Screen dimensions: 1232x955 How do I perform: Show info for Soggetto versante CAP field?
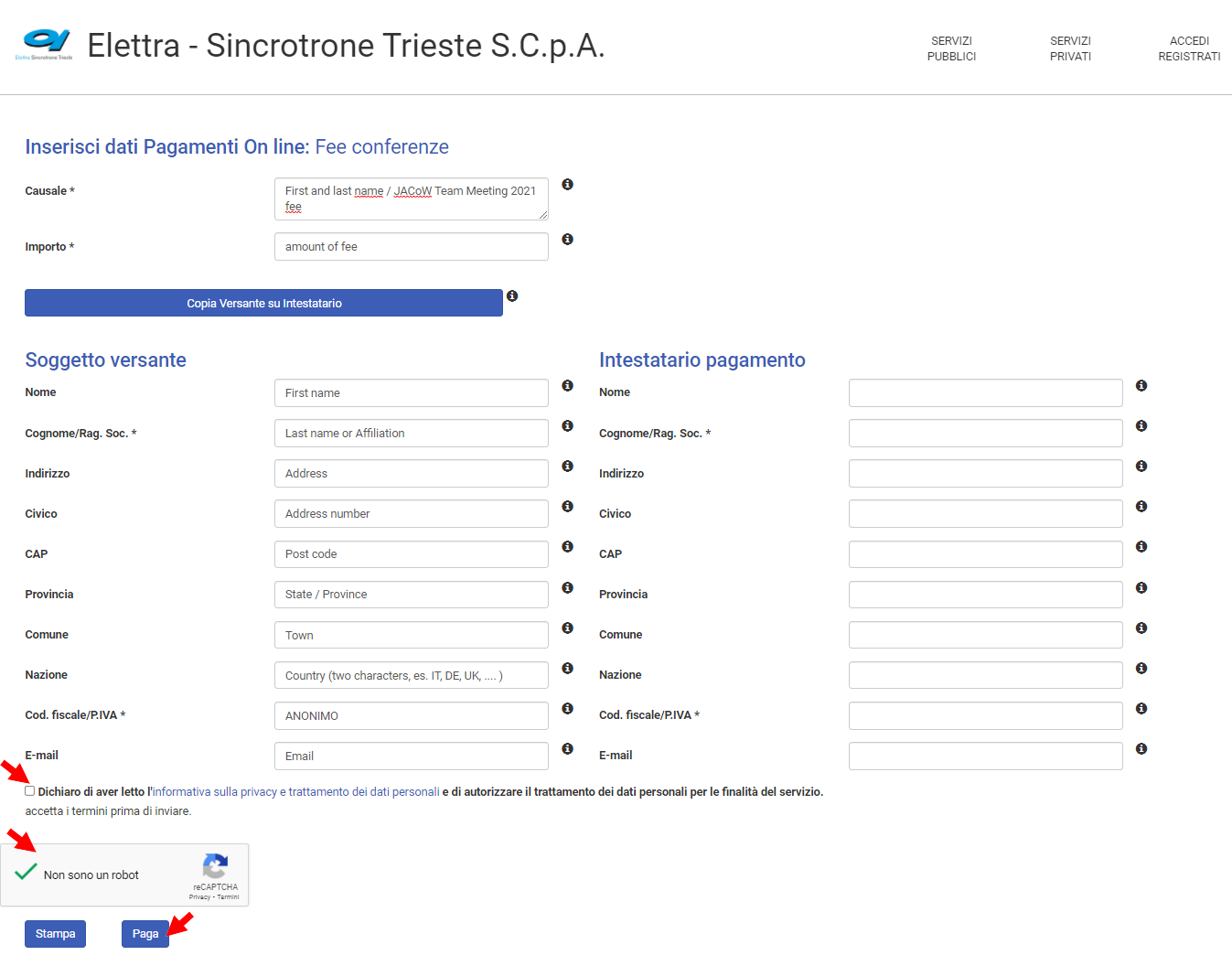pos(567,547)
